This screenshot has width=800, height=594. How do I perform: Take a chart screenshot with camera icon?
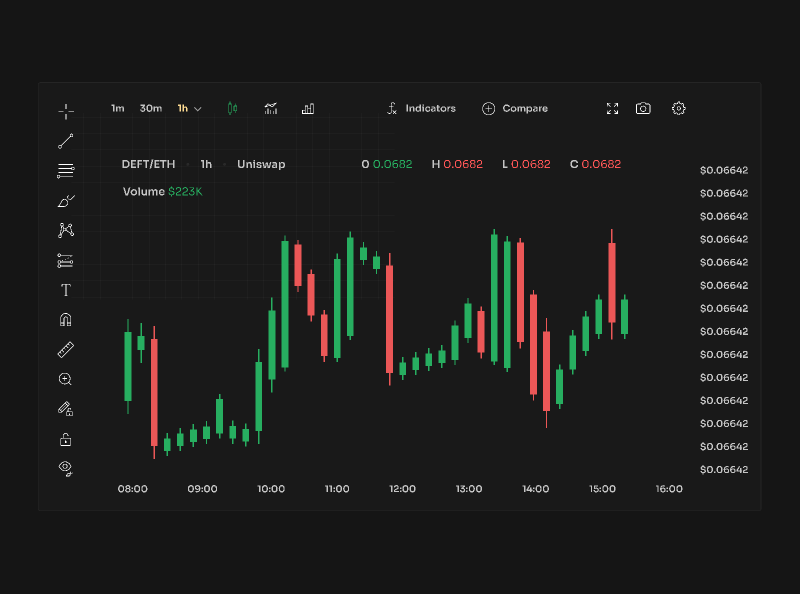coord(643,108)
